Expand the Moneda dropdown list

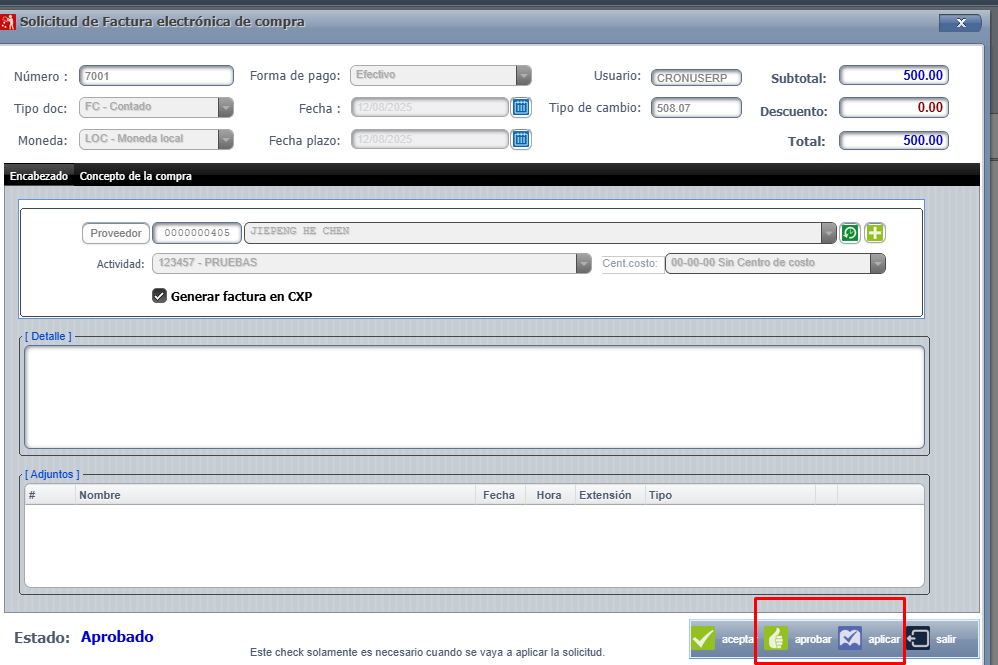pyautogui.click(x=225, y=140)
